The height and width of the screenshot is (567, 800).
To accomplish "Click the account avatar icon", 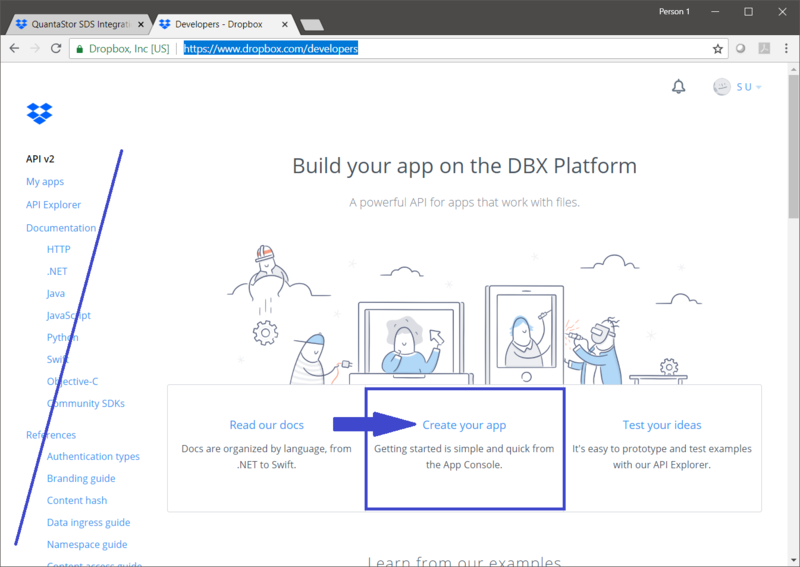I will 721,87.
